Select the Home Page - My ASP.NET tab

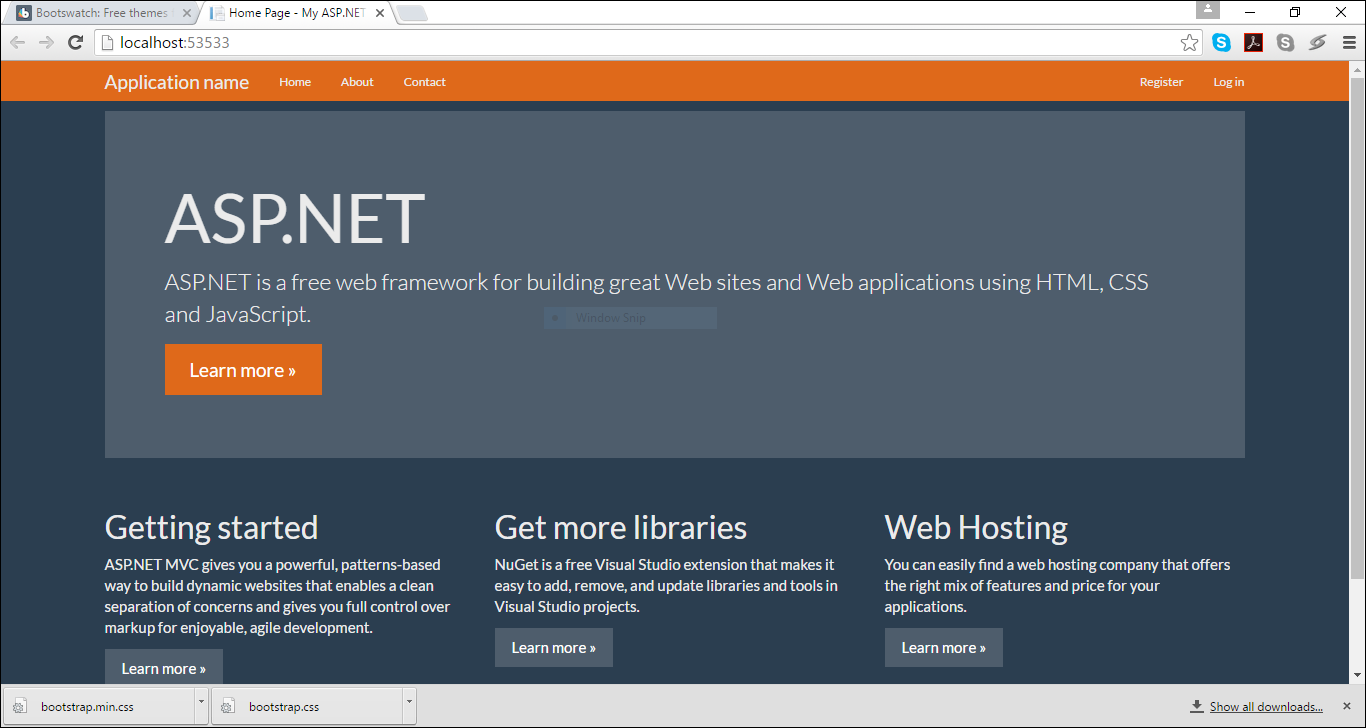pyautogui.click(x=296, y=13)
